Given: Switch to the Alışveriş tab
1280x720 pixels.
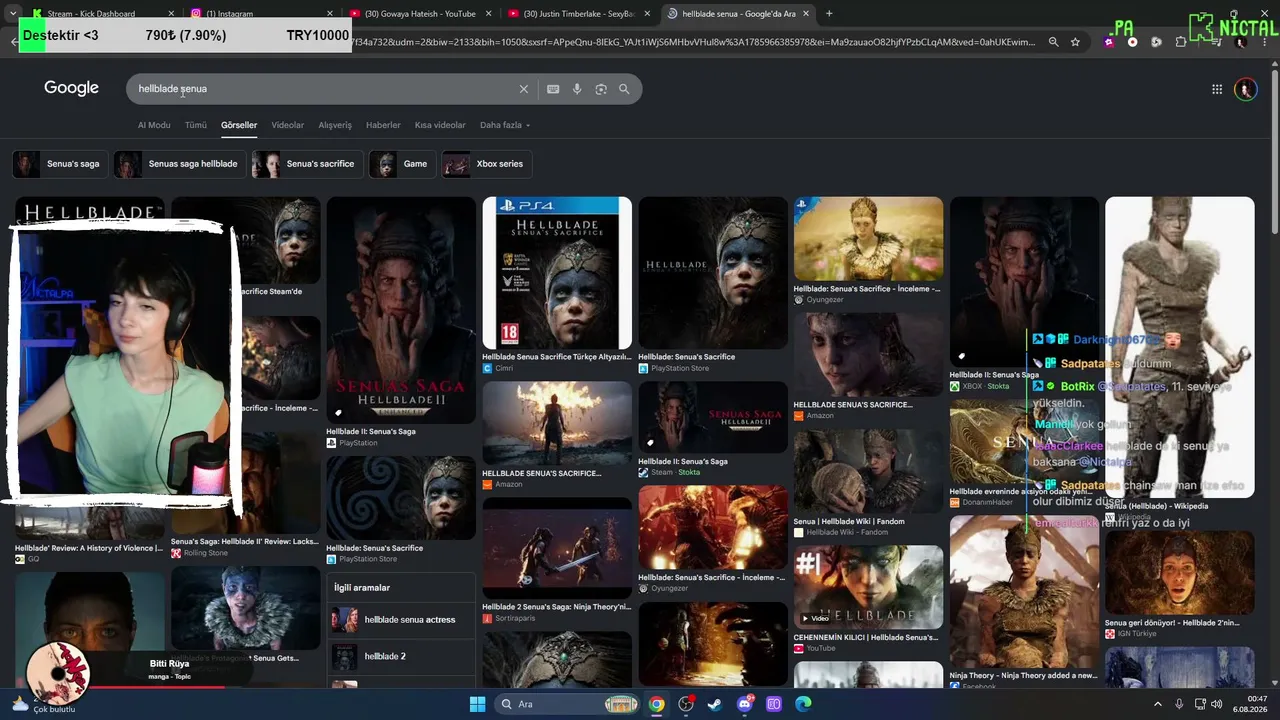Looking at the screenshot, I should 335,125.
